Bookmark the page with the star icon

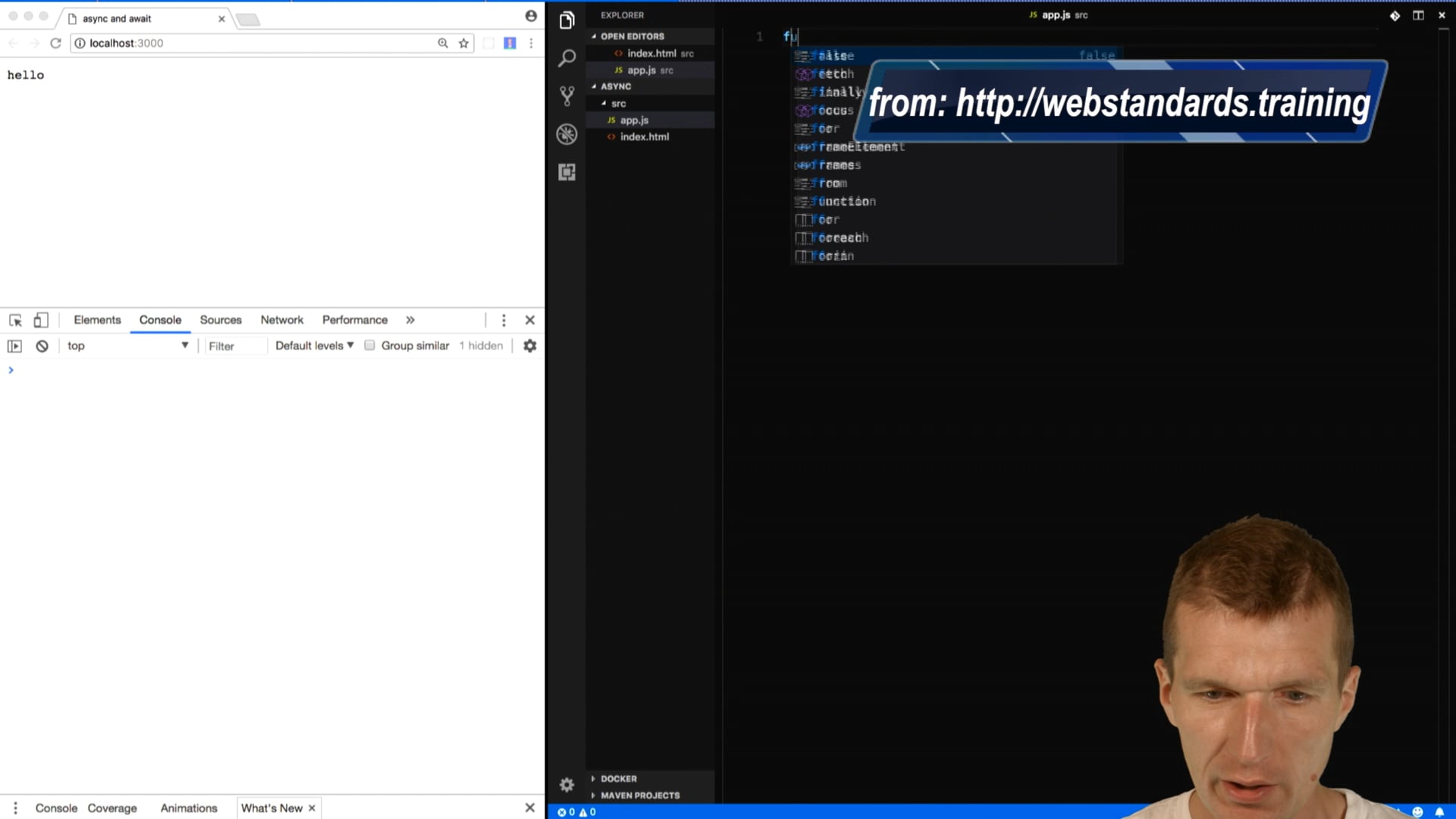(463, 43)
